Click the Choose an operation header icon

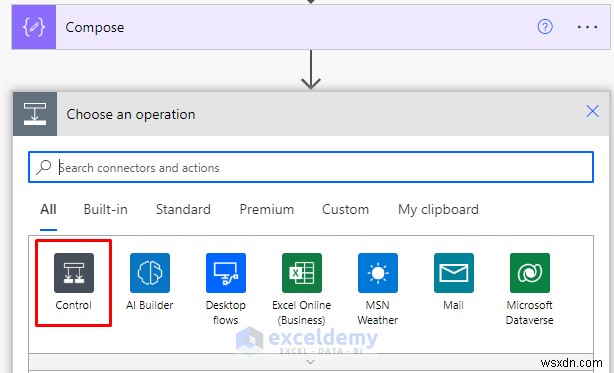35,114
